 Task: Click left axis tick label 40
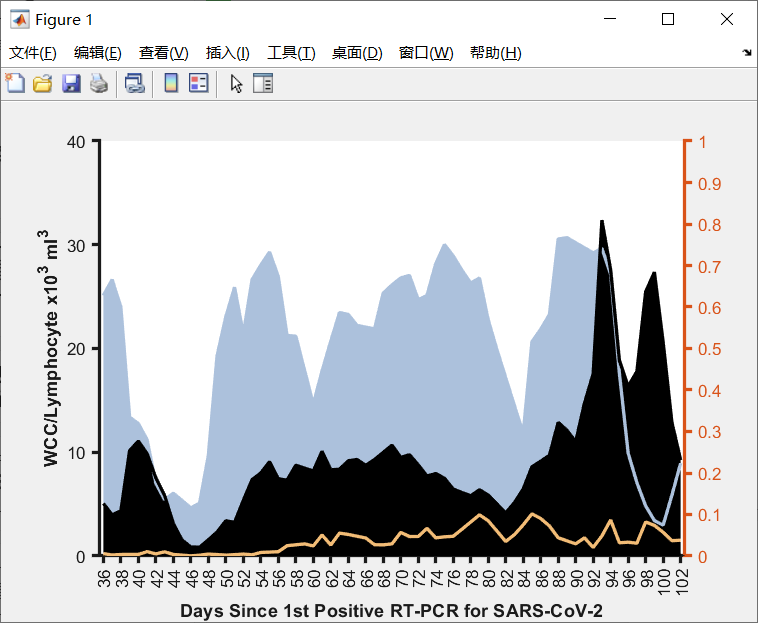coord(76,142)
